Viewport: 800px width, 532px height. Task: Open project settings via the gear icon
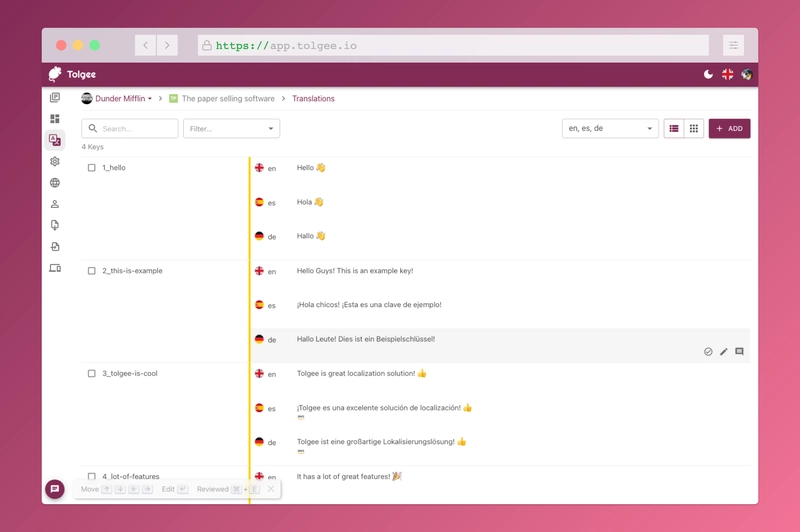point(55,161)
